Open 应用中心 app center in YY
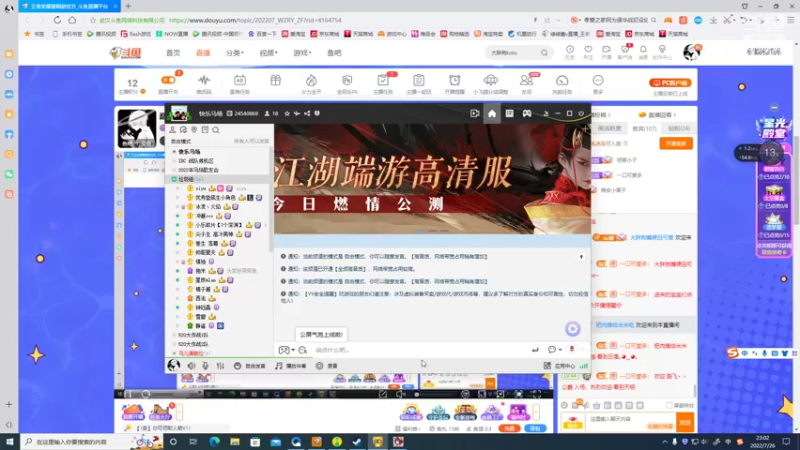This screenshot has height=450, width=800. click(560, 366)
